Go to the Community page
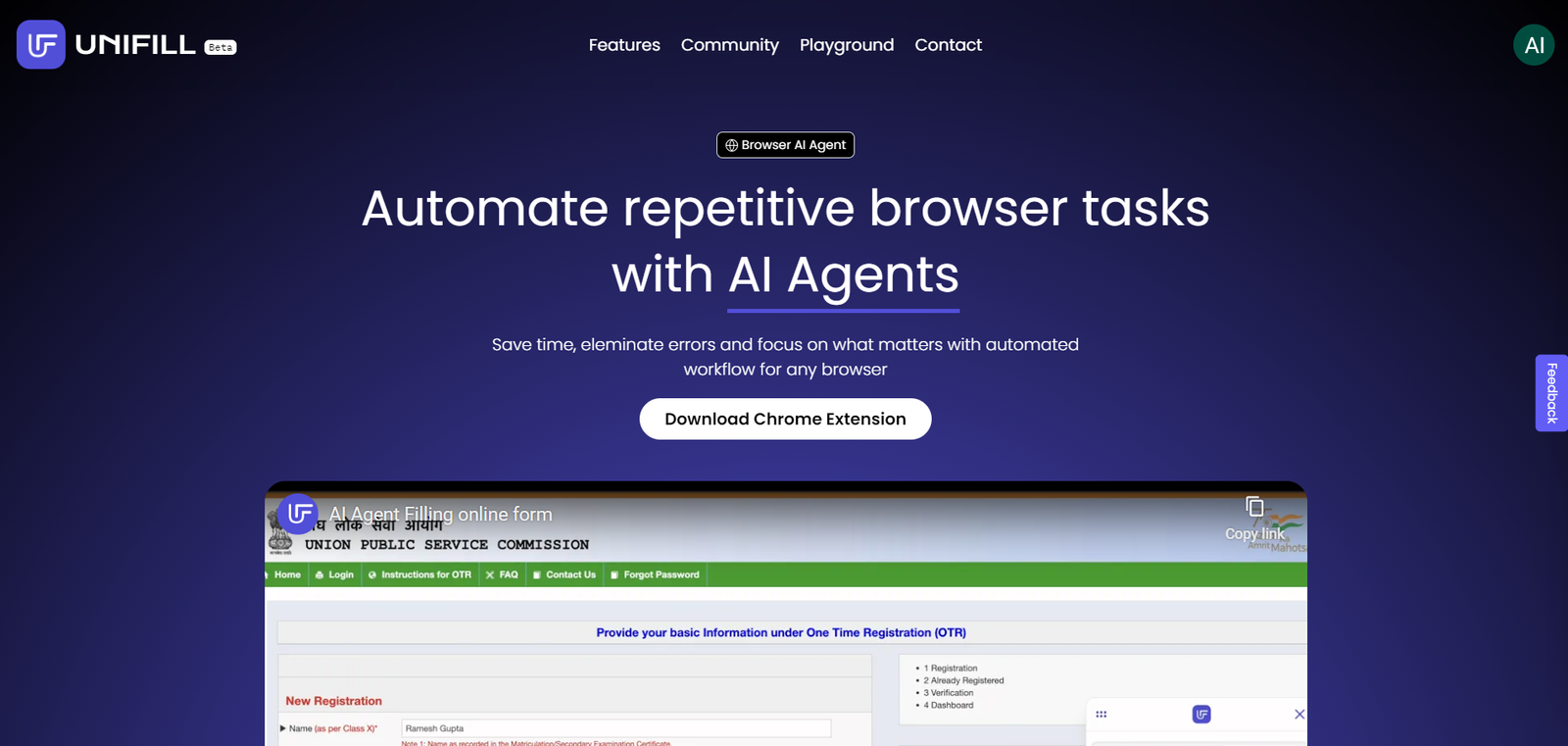This screenshot has height=746, width=1568. pos(730,45)
